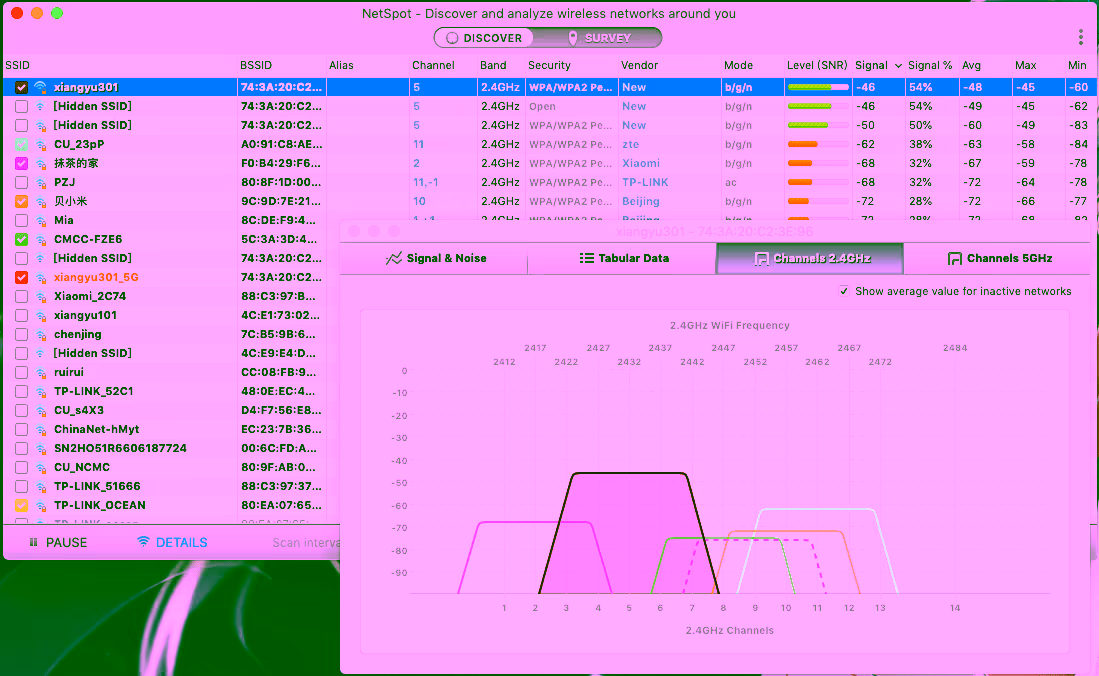Sort by the Channel column header
The height and width of the screenshot is (676, 1099).
[433, 65]
